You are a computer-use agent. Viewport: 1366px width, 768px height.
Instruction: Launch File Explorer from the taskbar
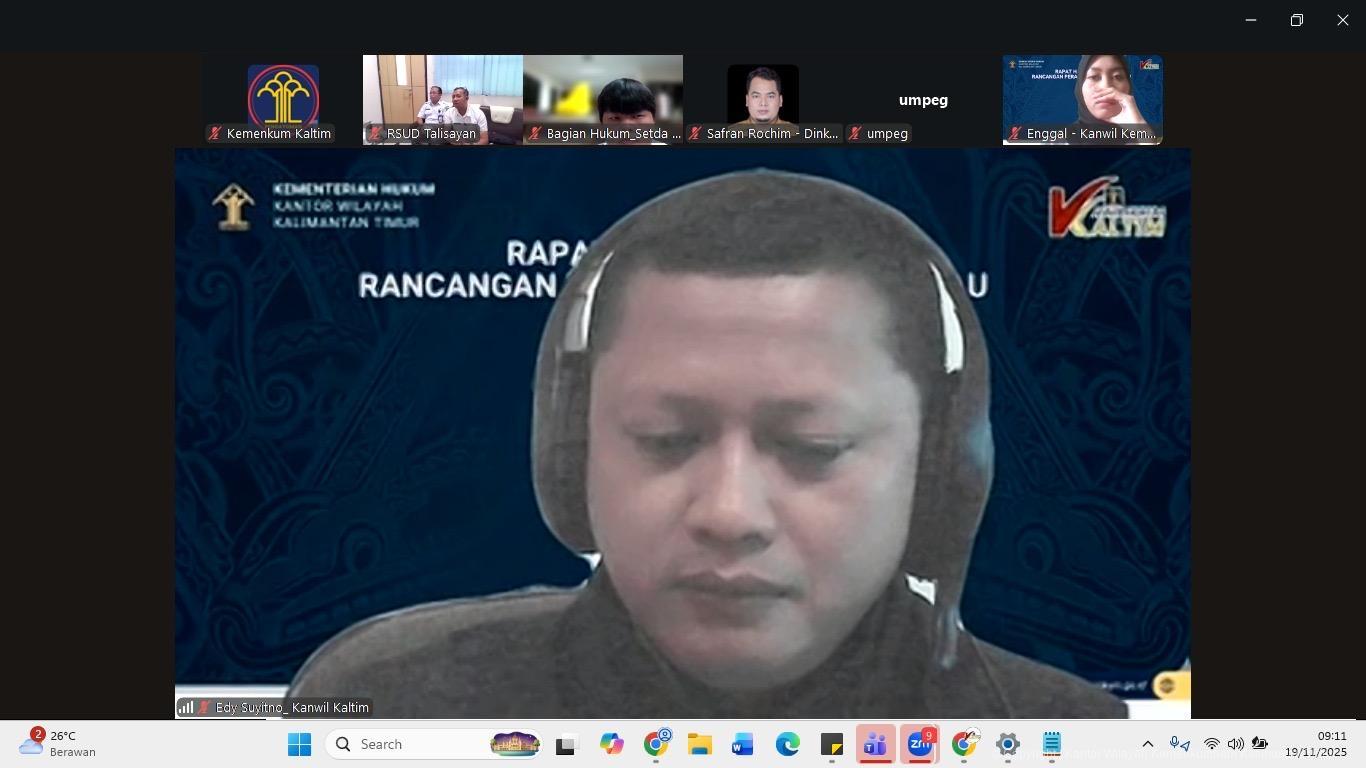pyautogui.click(x=699, y=744)
